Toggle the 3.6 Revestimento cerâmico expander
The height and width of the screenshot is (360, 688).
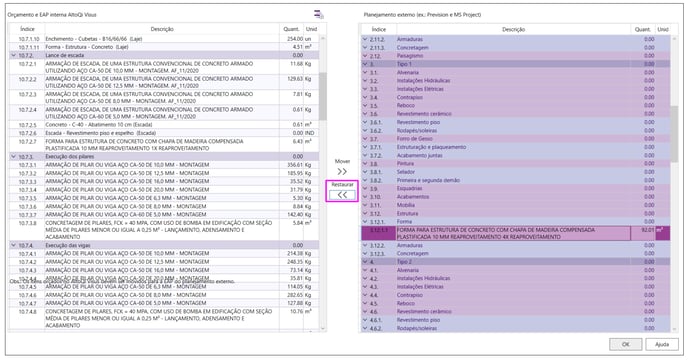[x=365, y=114]
